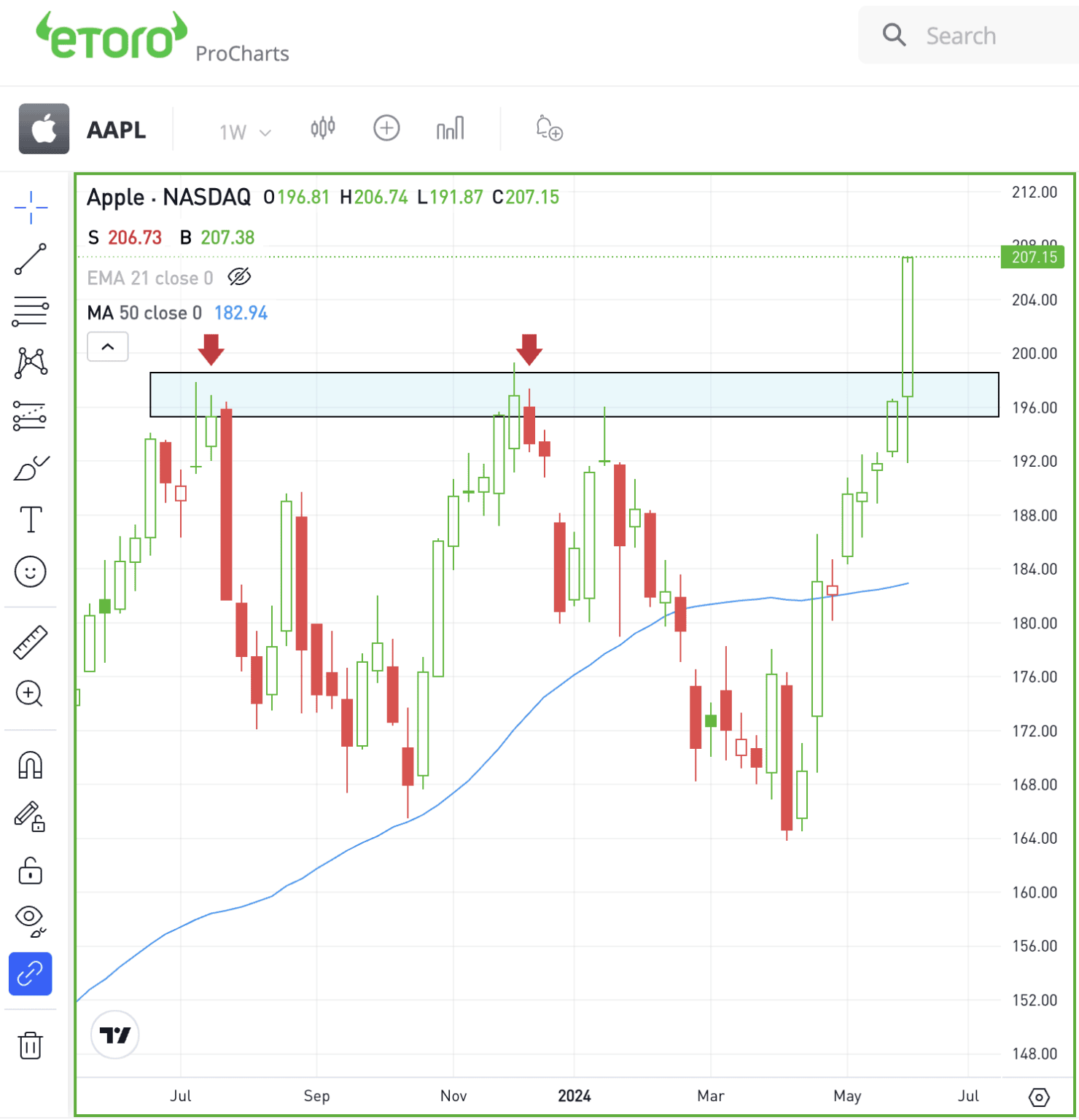Click the 180.00 price axis label
1079x1120 pixels.
click(x=1035, y=623)
